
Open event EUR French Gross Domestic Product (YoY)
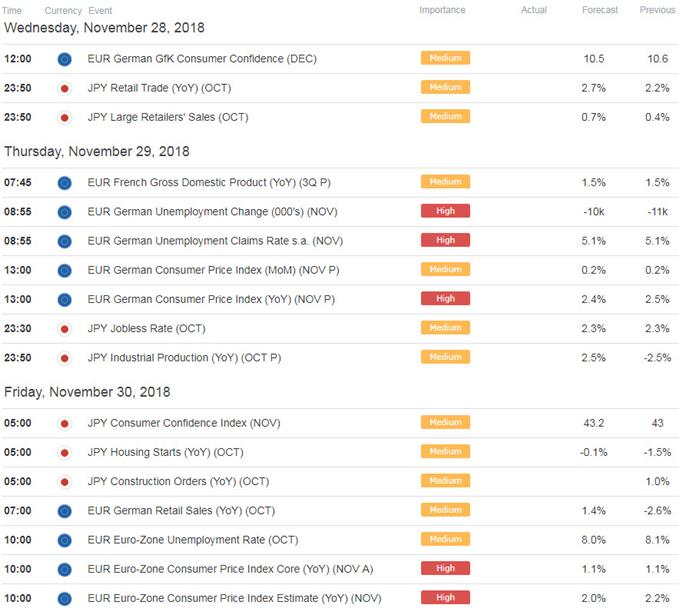[209, 183]
